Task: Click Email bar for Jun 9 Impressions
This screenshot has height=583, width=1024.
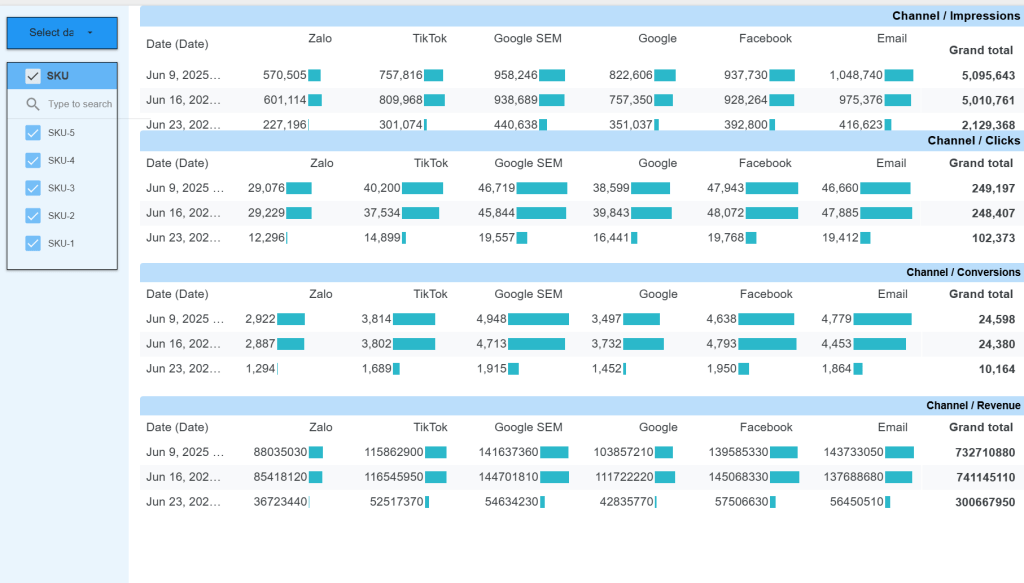Action: [x=898, y=75]
